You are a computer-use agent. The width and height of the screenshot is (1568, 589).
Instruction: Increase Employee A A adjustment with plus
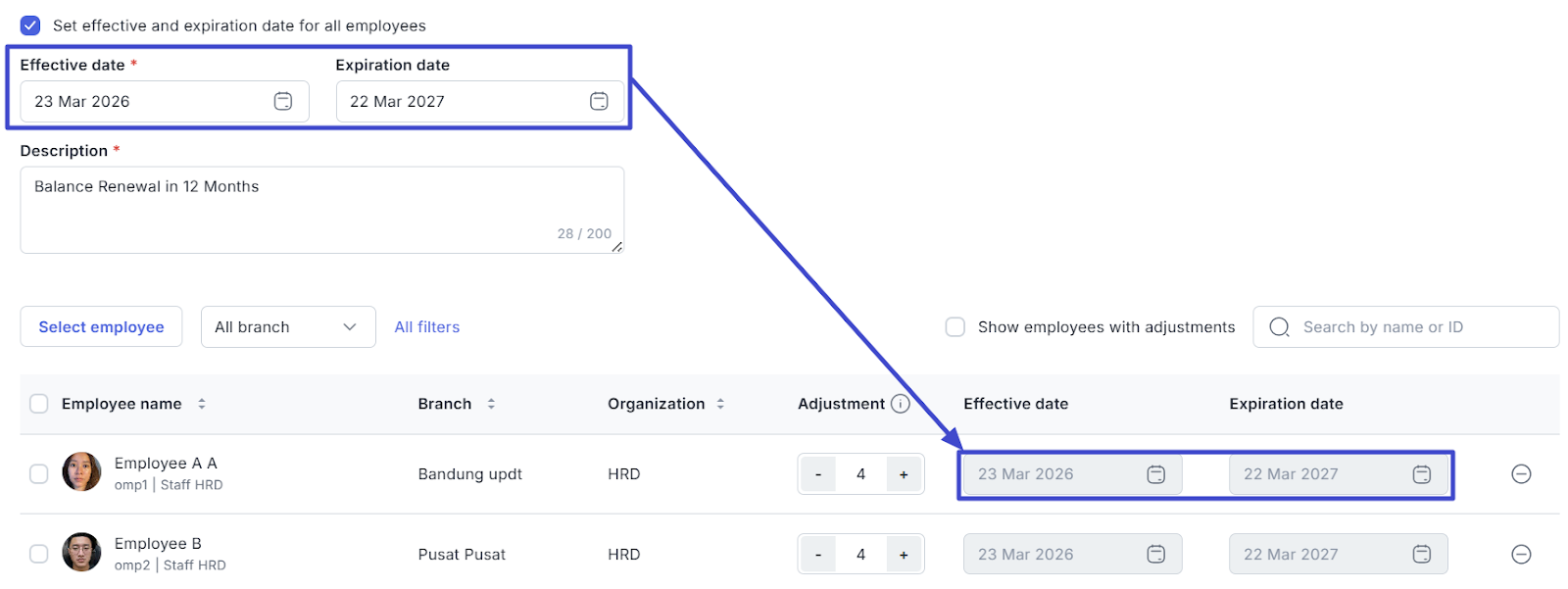pos(904,474)
